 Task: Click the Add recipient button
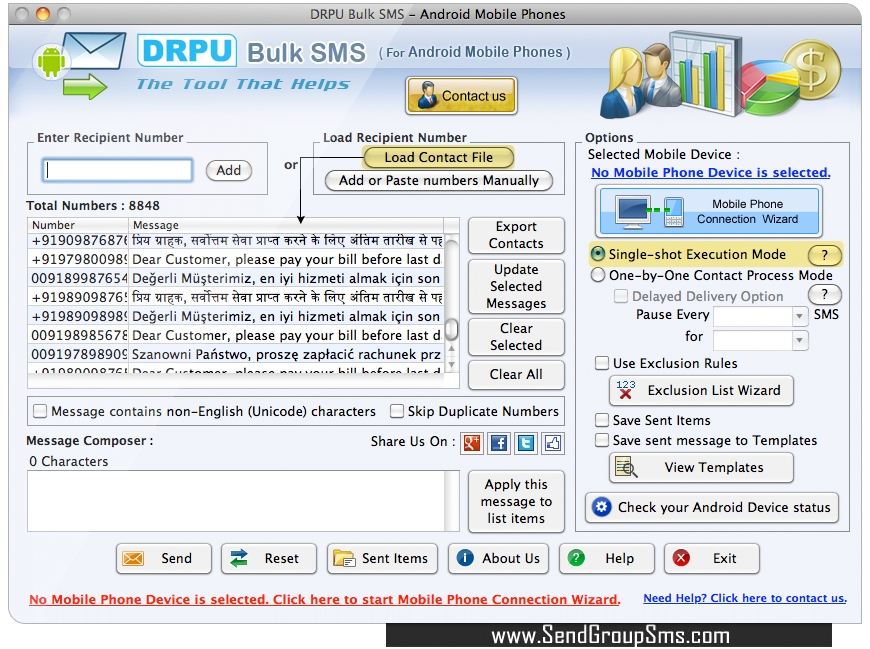229,170
